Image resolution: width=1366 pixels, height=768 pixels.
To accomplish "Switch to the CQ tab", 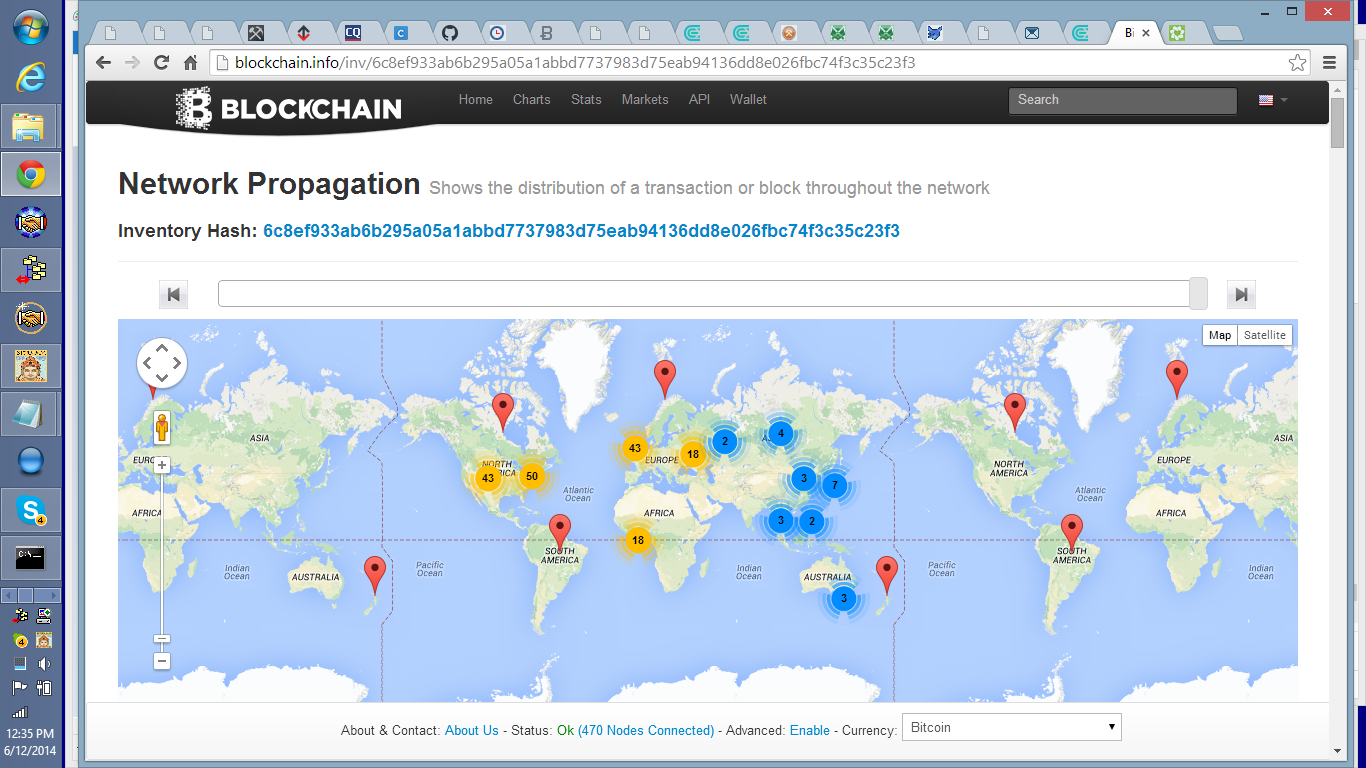I will 352,33.
